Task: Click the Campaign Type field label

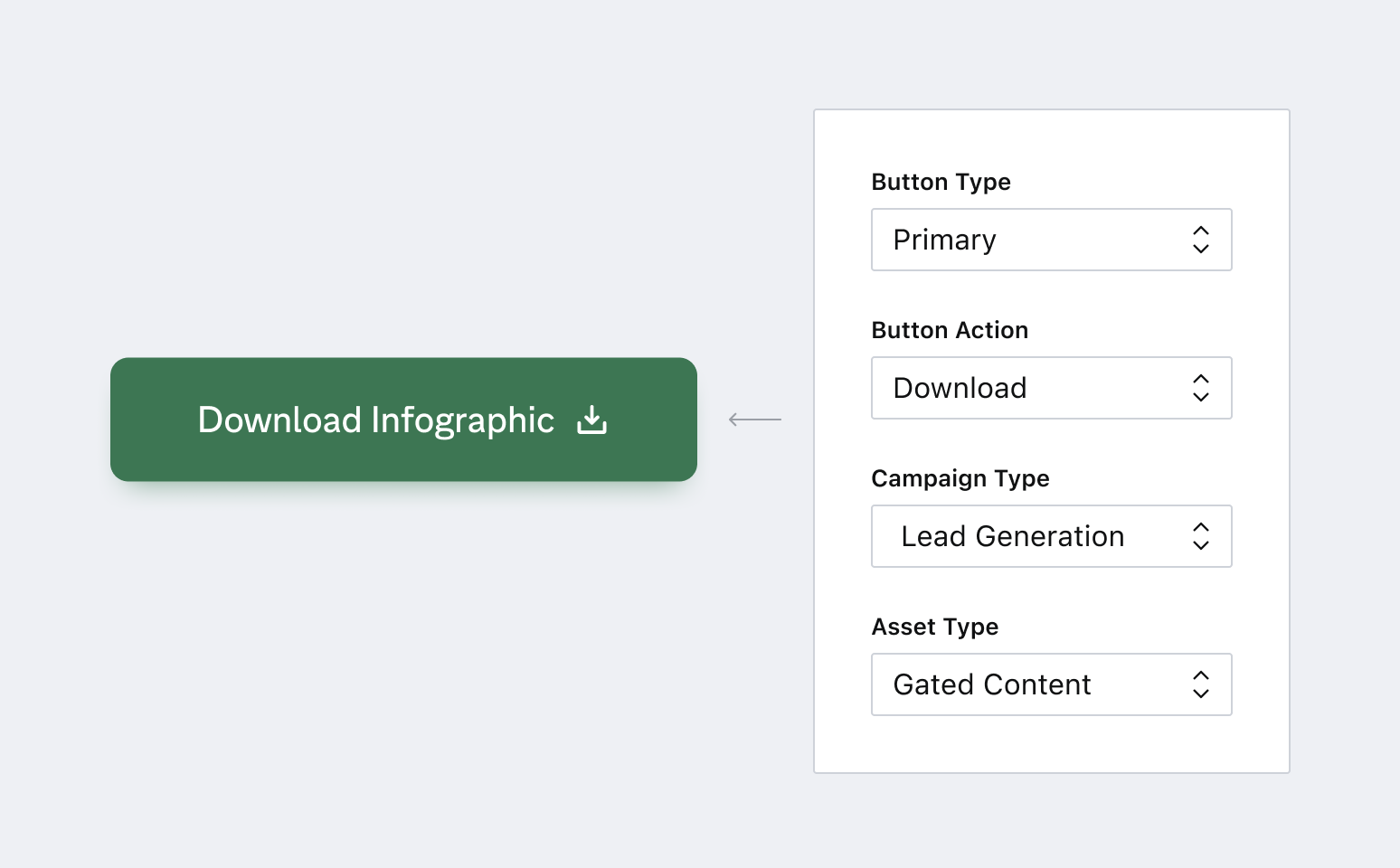Action: coord(960,478)
